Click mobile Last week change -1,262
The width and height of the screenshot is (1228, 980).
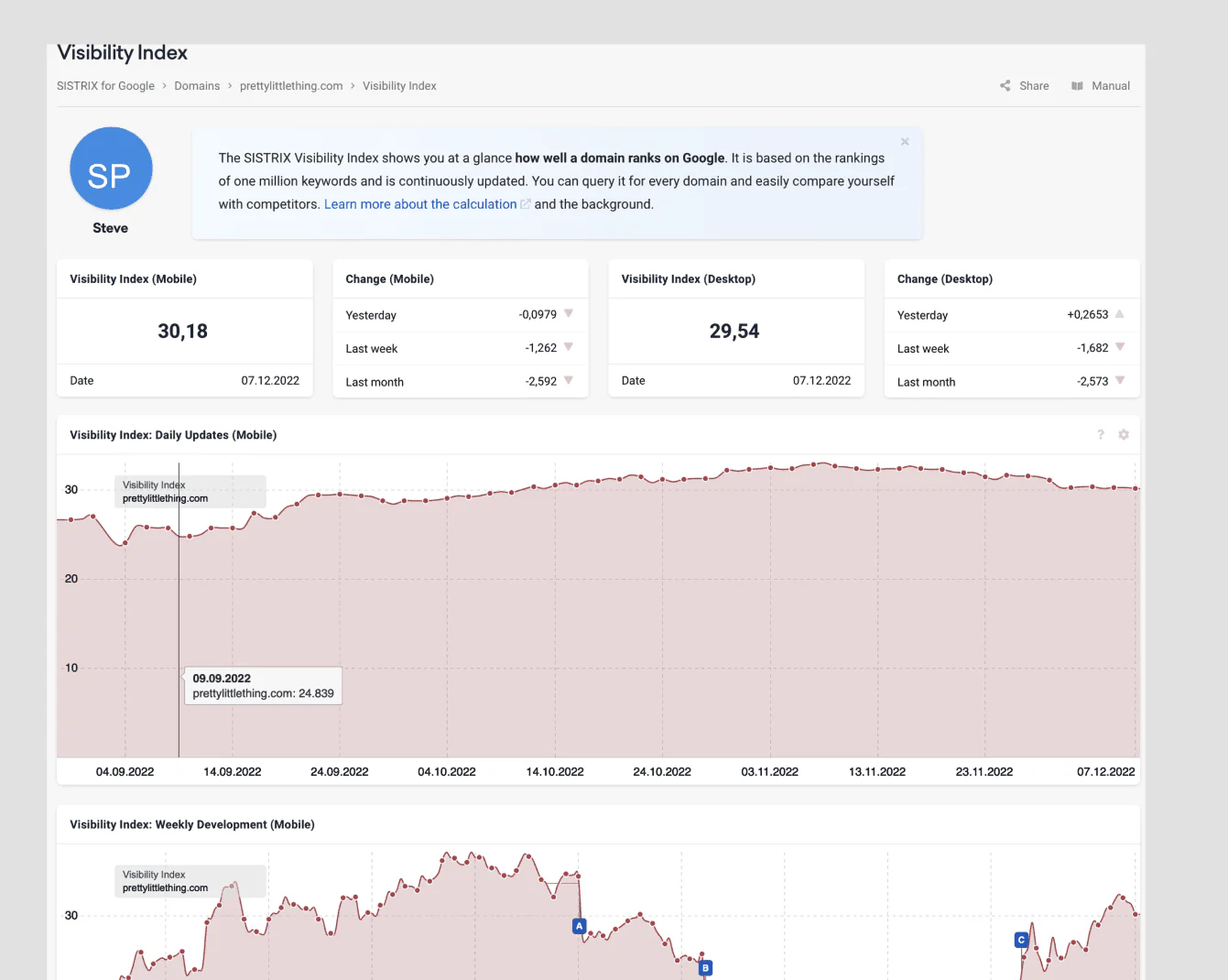(x=541, y=348)
